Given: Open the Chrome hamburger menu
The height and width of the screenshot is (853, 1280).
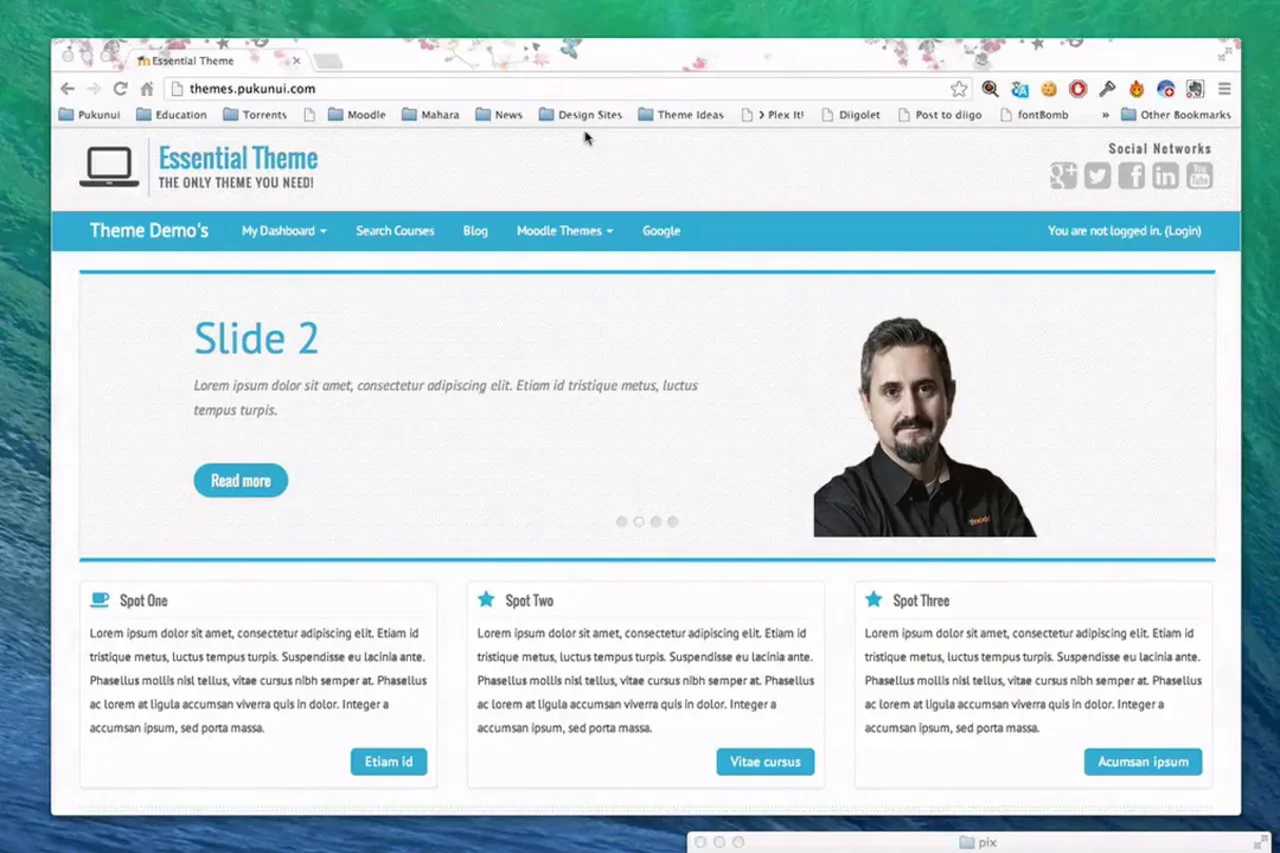Looking at the screenshot, I should [1224, 89].
